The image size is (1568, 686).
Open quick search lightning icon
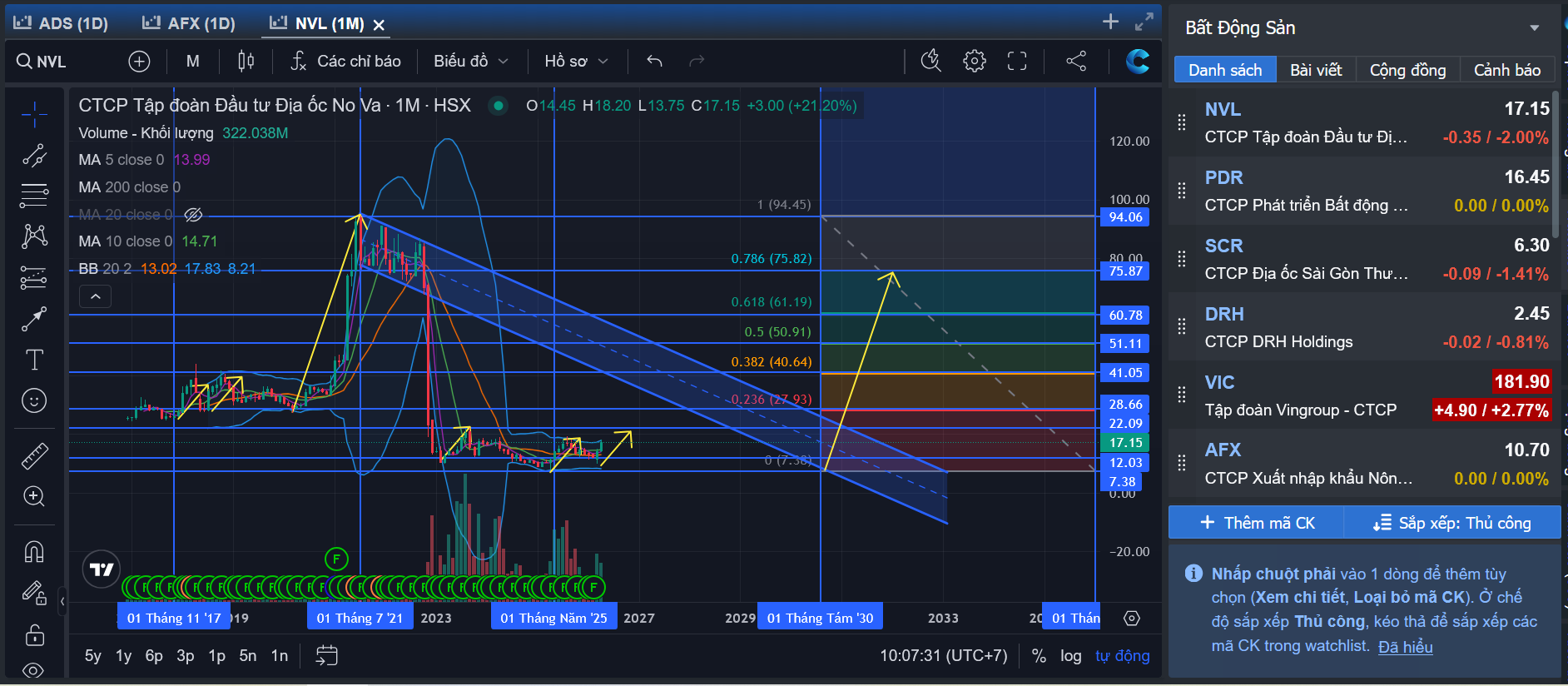click(x=930, y=61)
